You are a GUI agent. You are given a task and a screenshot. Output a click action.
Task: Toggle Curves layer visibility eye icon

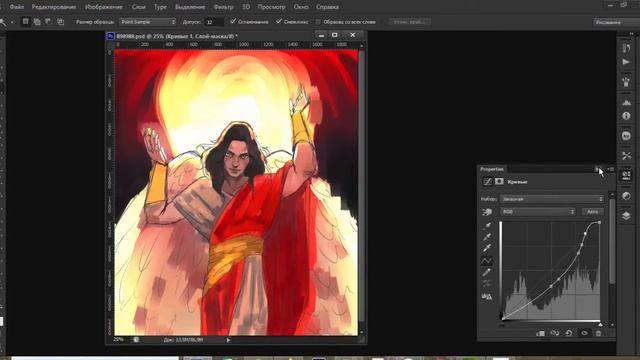click(584, 333)
